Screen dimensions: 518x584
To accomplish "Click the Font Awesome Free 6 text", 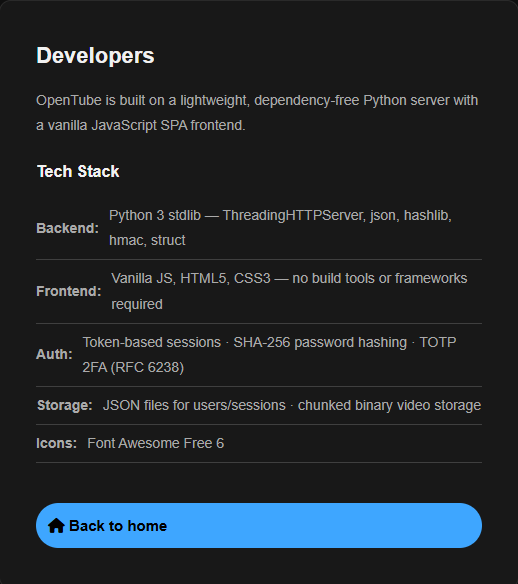I will click(x=156, y=443).
